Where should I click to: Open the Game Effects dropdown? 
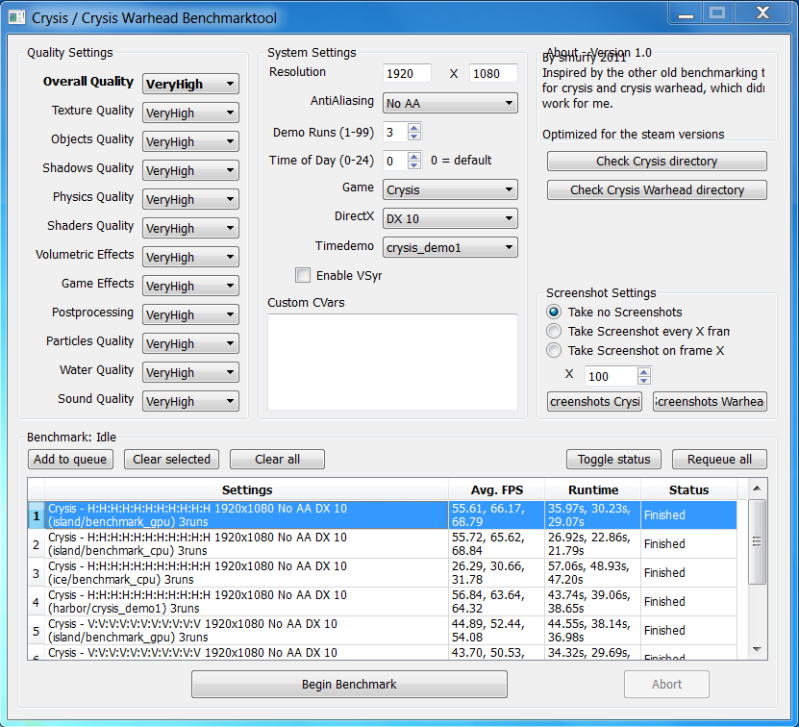(x=191, y=286)
